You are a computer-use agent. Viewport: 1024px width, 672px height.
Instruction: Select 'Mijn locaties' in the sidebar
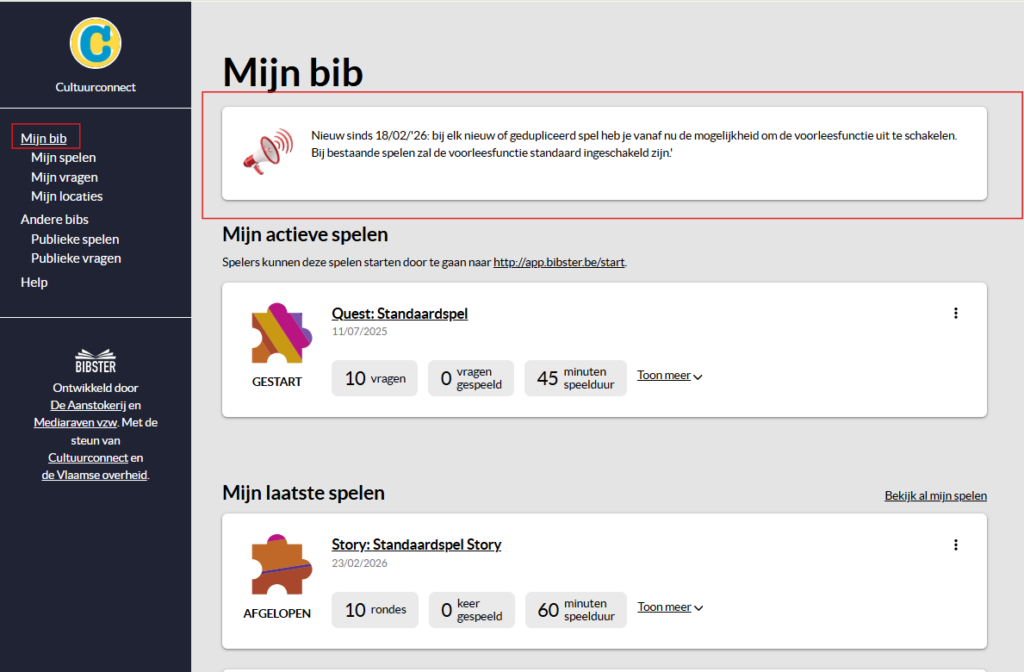coord(66,196)
